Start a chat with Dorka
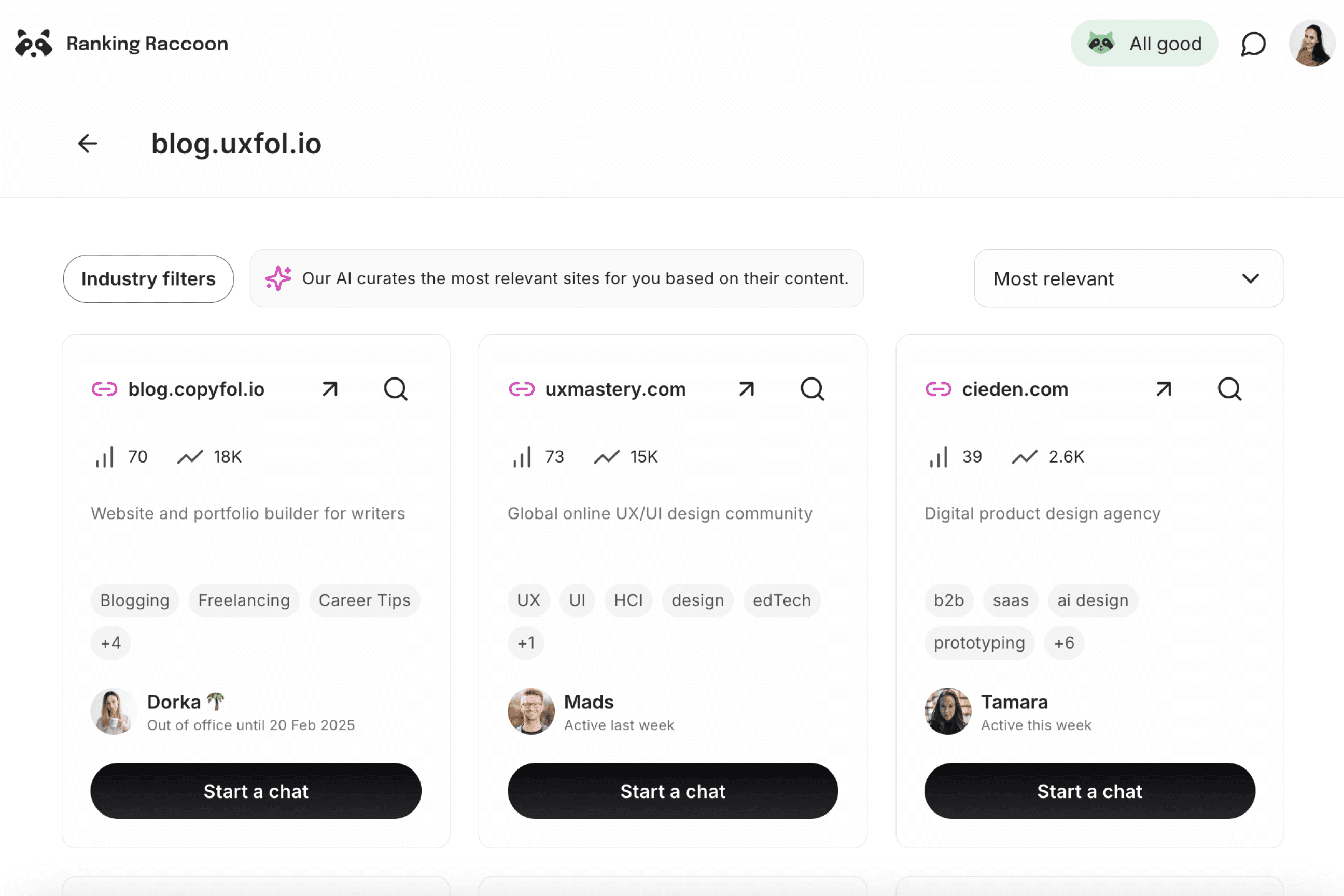1344x896 pixels. 256,791
